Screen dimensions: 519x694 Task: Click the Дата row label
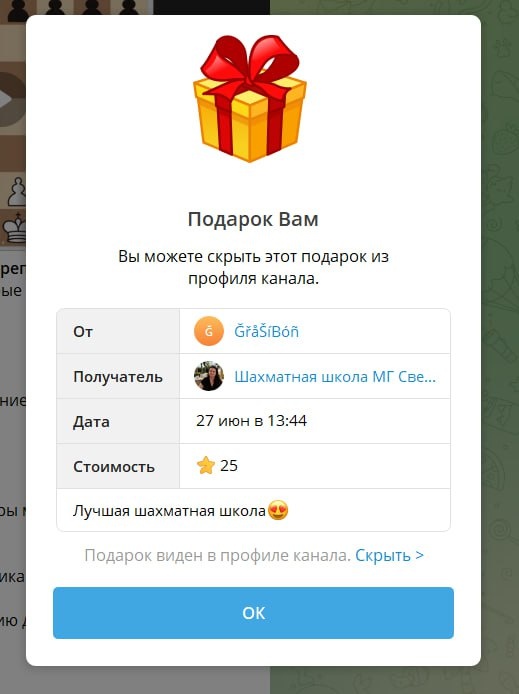point(91,422)
